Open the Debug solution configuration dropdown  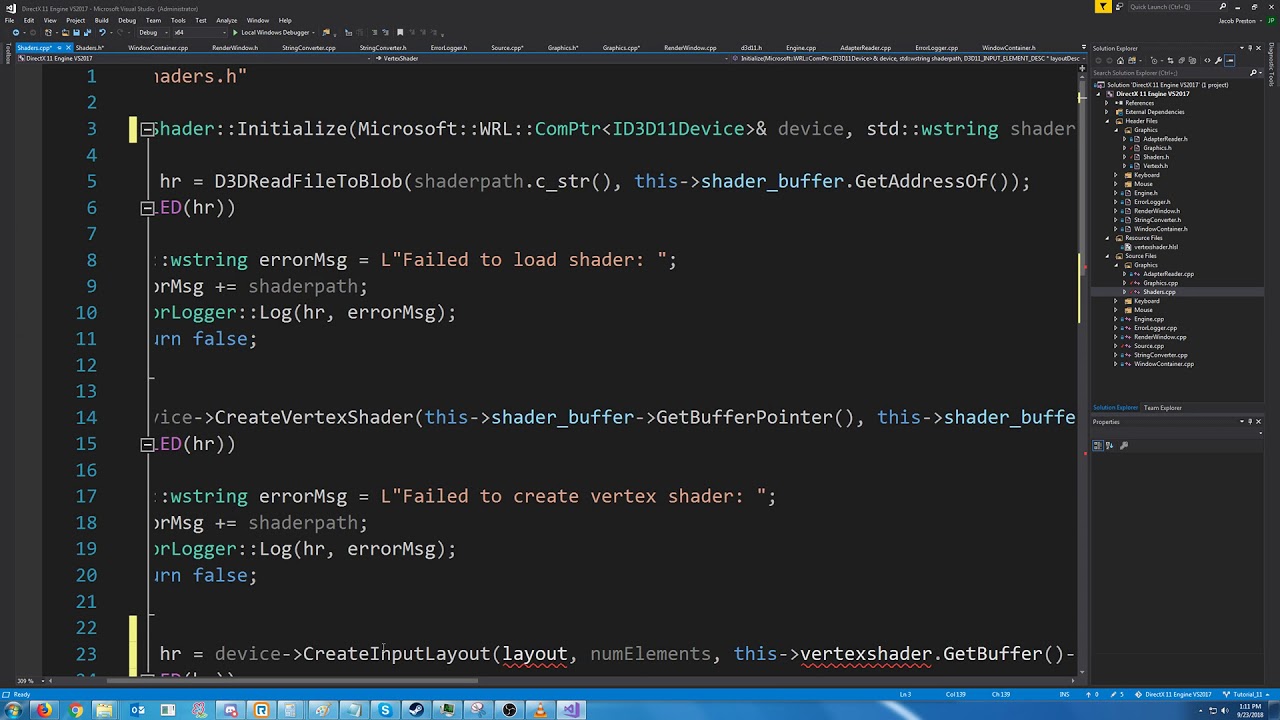(154, 32)
